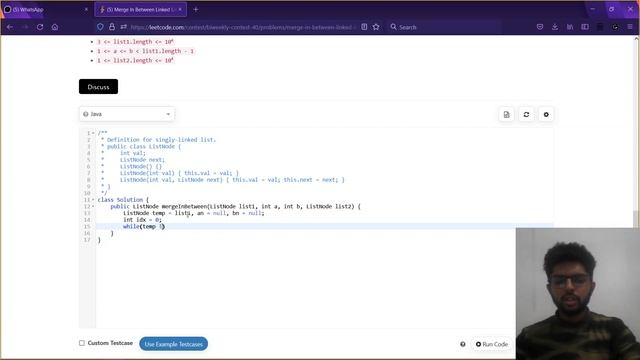Toggle the sidebar icon in toolbar

click(585, 27)
